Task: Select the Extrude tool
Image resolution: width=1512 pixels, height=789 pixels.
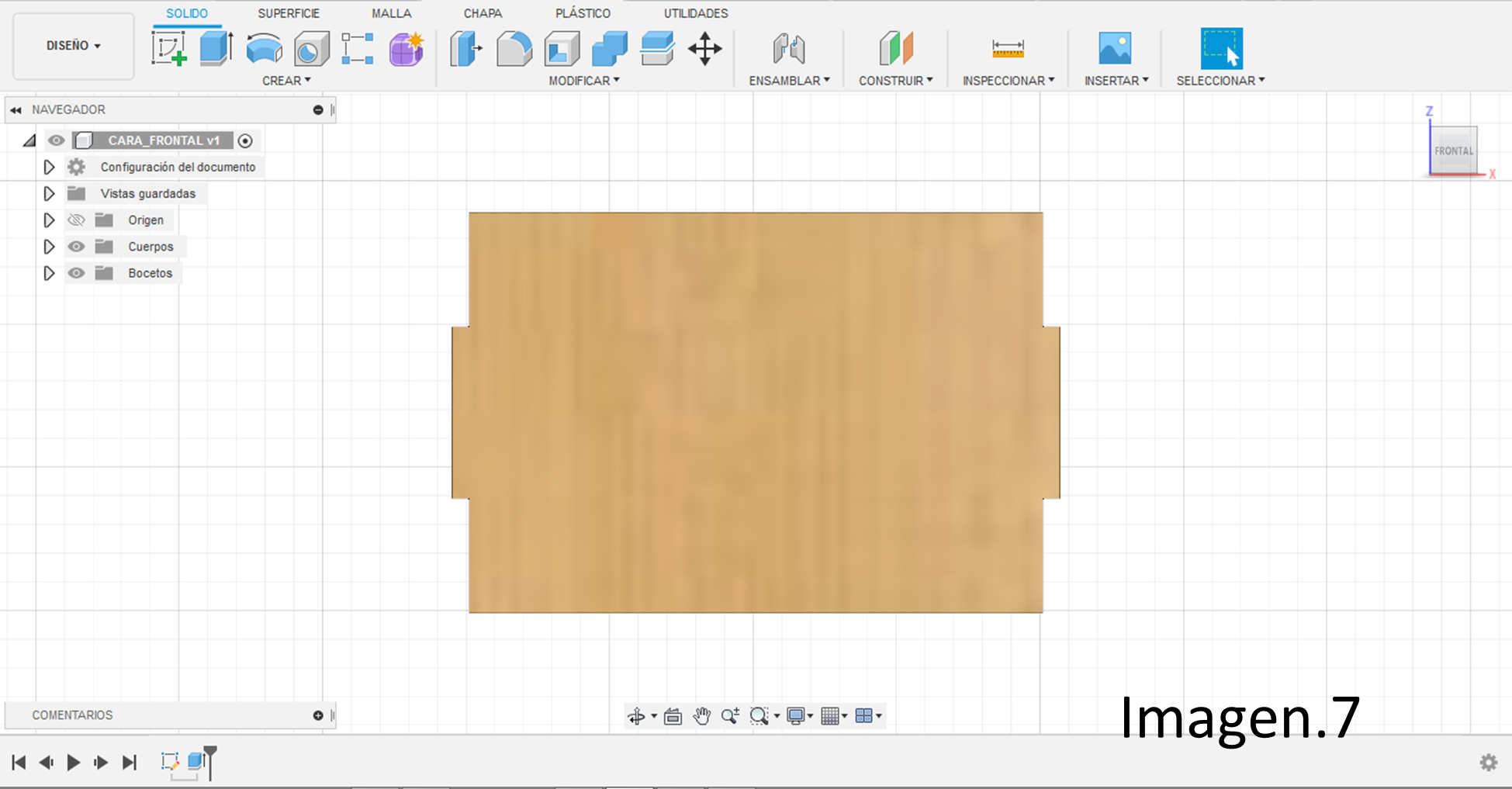Action: point(215,48)
